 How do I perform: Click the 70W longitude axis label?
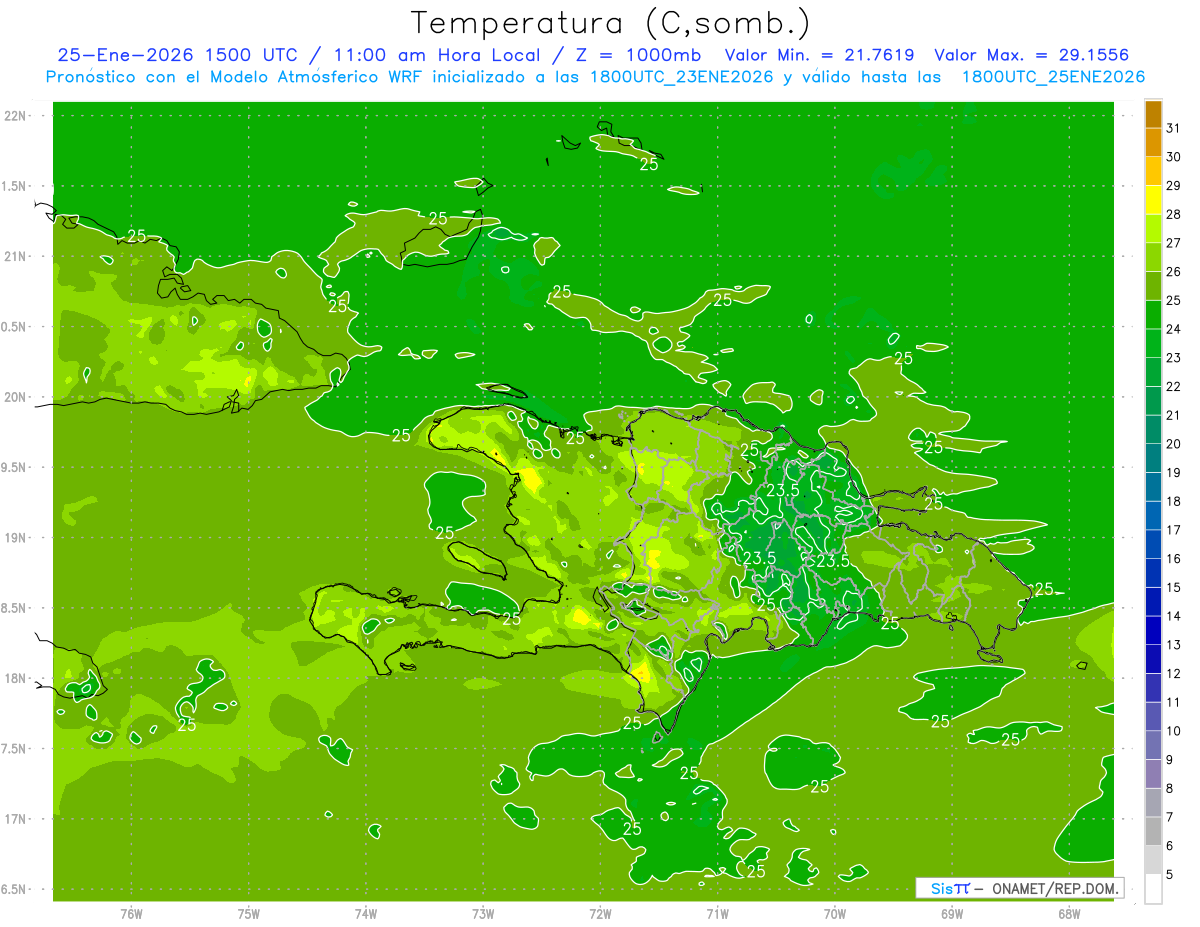(x=835, y=914)
